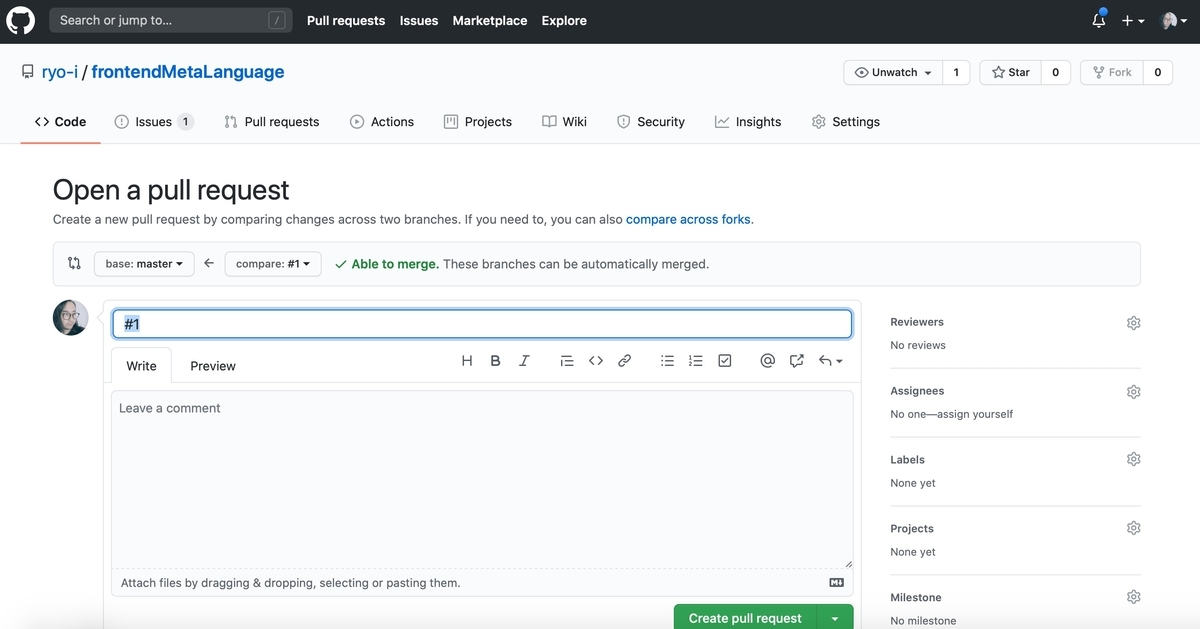Click the Leave a comment text area
1200x629 pixels.
pyautogui.click(x=482, y=479)
